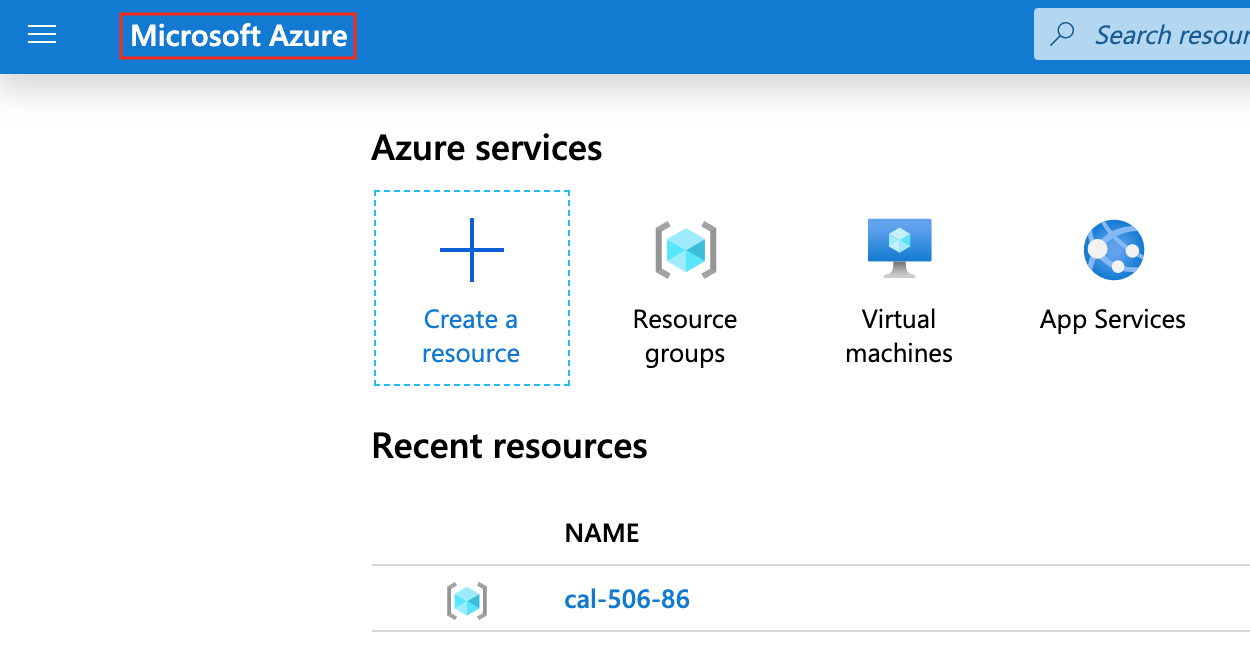Screen dimensions: 1250x662
Task: Click the 'Resource groups' text label
Action: tap(685, 336)
